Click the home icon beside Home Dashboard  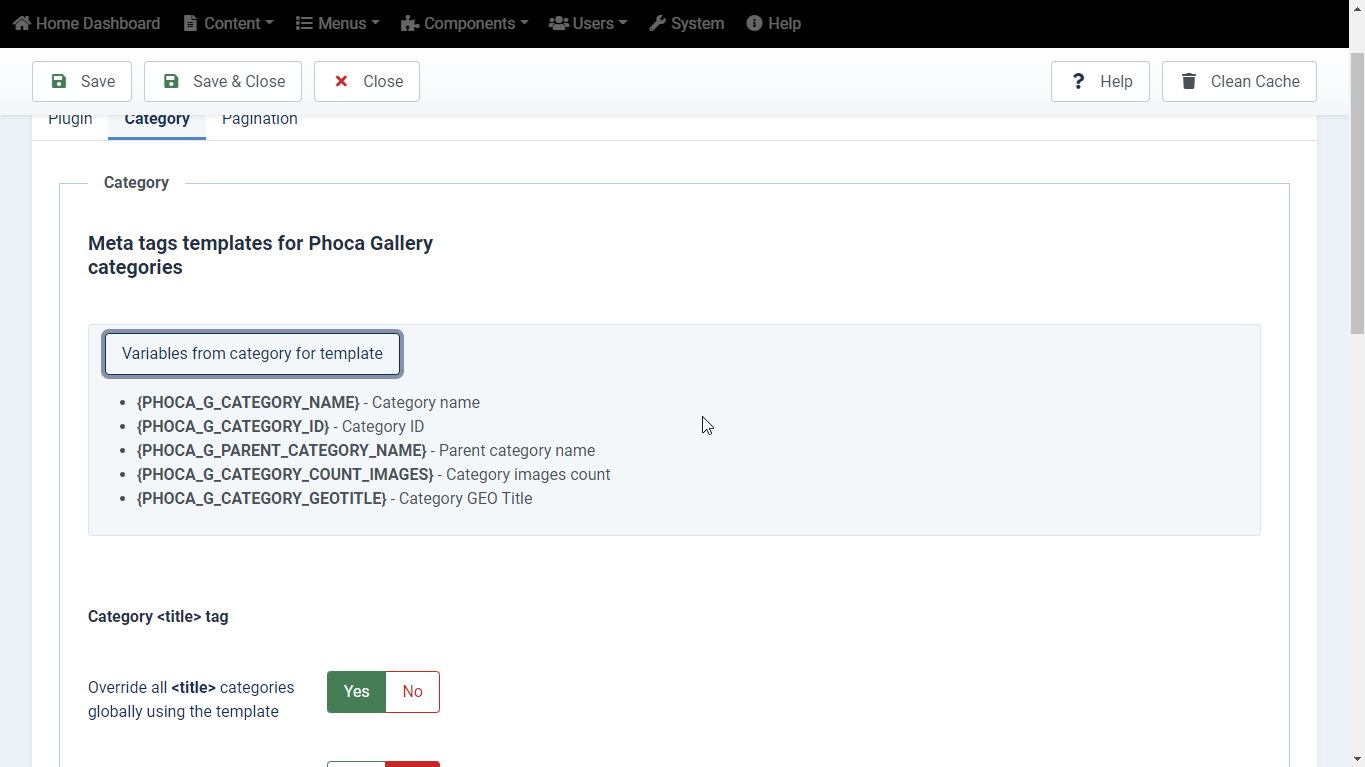tap(22, 23)
